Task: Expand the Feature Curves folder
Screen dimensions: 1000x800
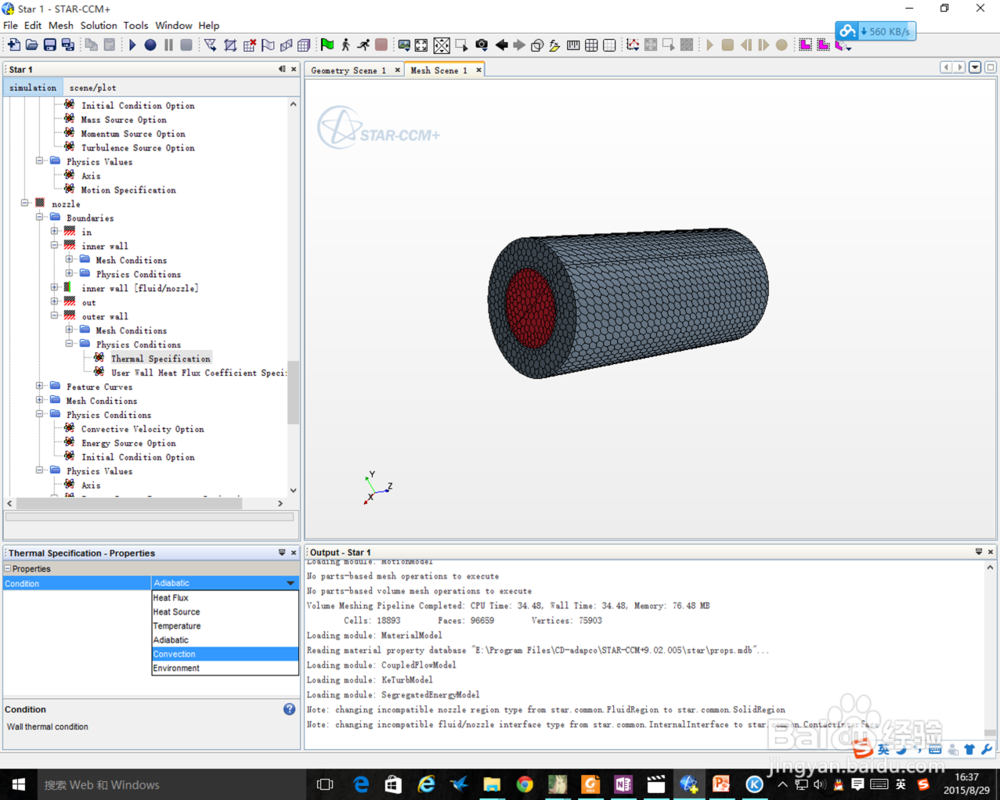Action: [x=40, y=386]
